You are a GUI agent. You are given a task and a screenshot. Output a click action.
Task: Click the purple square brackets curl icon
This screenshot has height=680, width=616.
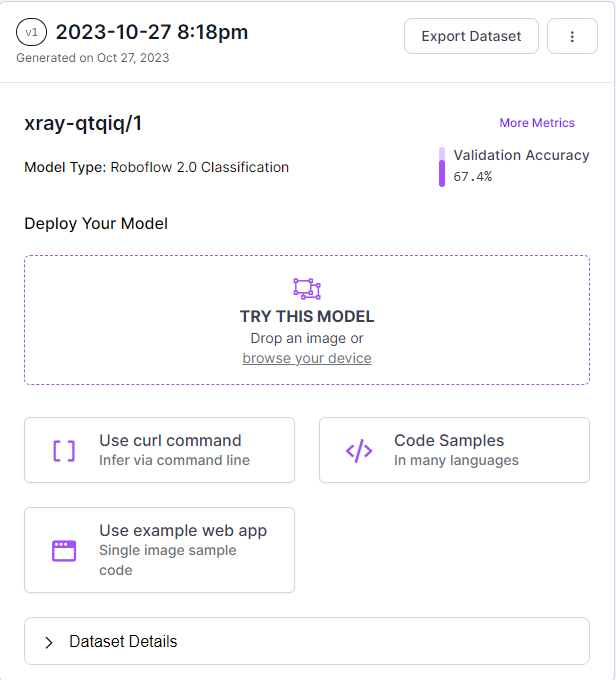pyautogui.click(x=64, y=451)
